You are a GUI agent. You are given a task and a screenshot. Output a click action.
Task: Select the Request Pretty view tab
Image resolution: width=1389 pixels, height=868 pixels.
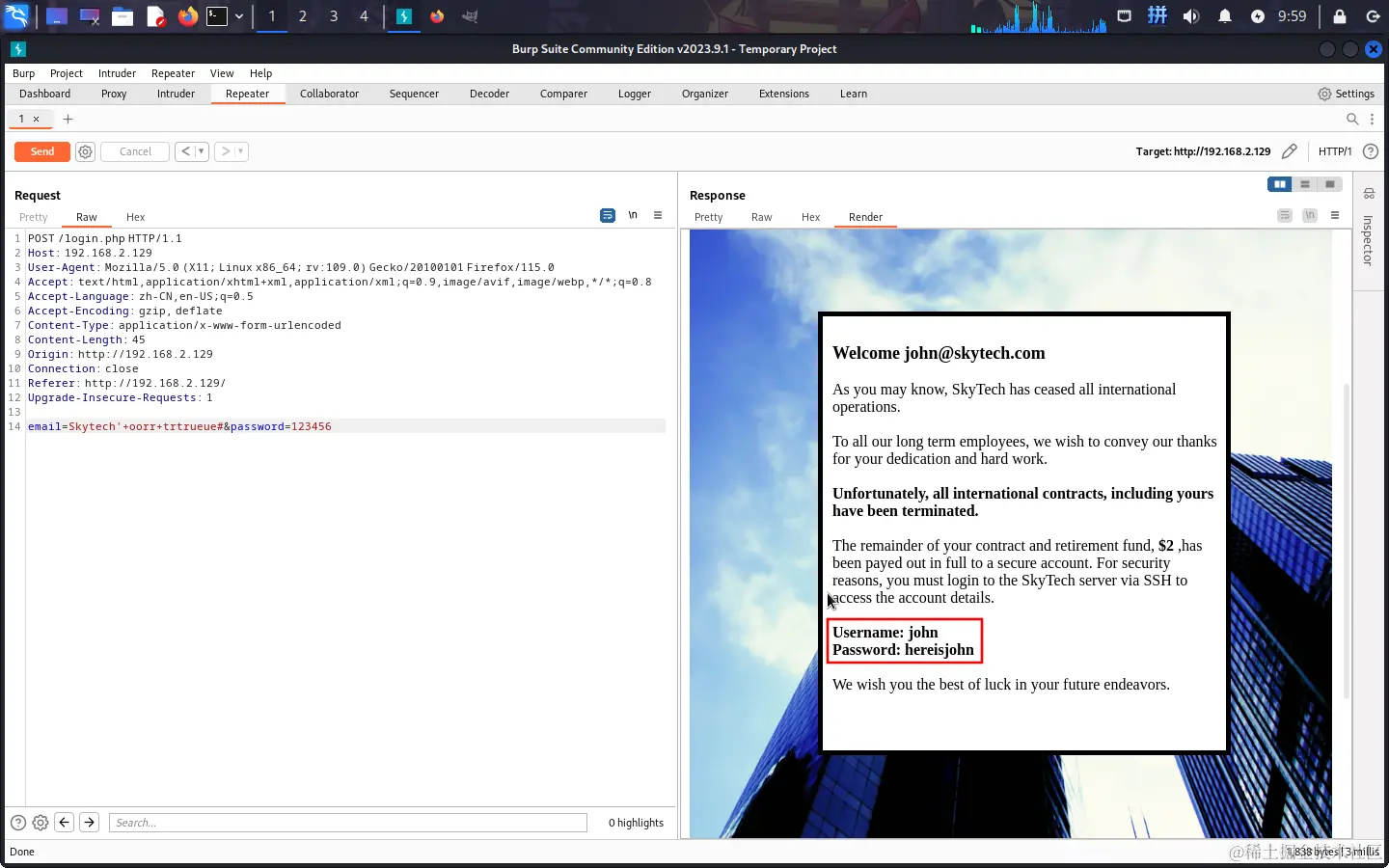tap(34, 217)
